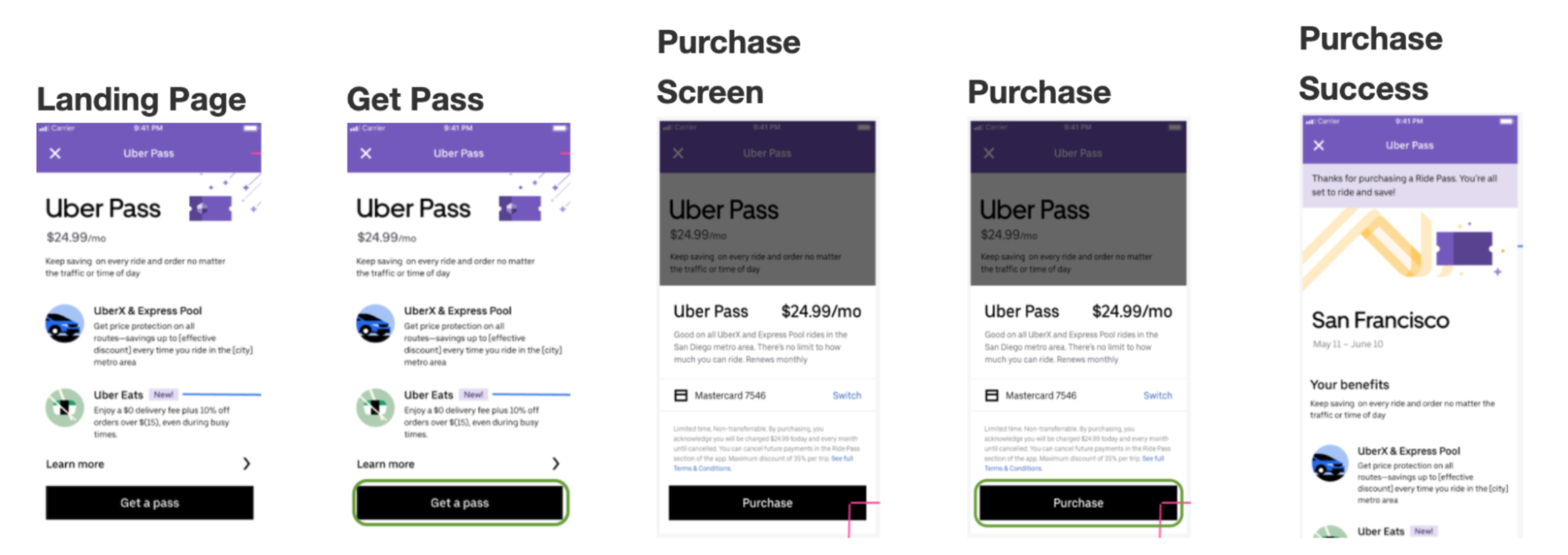Click the green-outlined Purchase button
Viewport: 1568px width, 555px height.
[x=1078, y=503]
